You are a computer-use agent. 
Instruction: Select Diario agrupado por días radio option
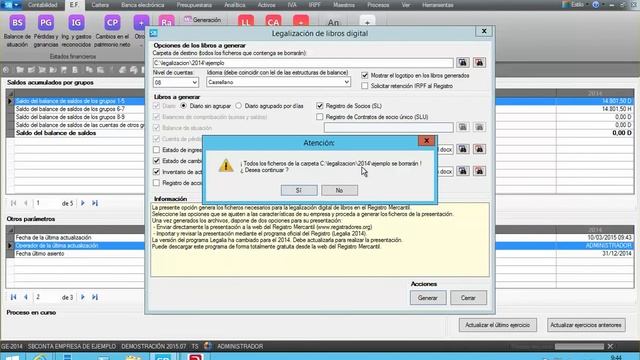[238, 106]
